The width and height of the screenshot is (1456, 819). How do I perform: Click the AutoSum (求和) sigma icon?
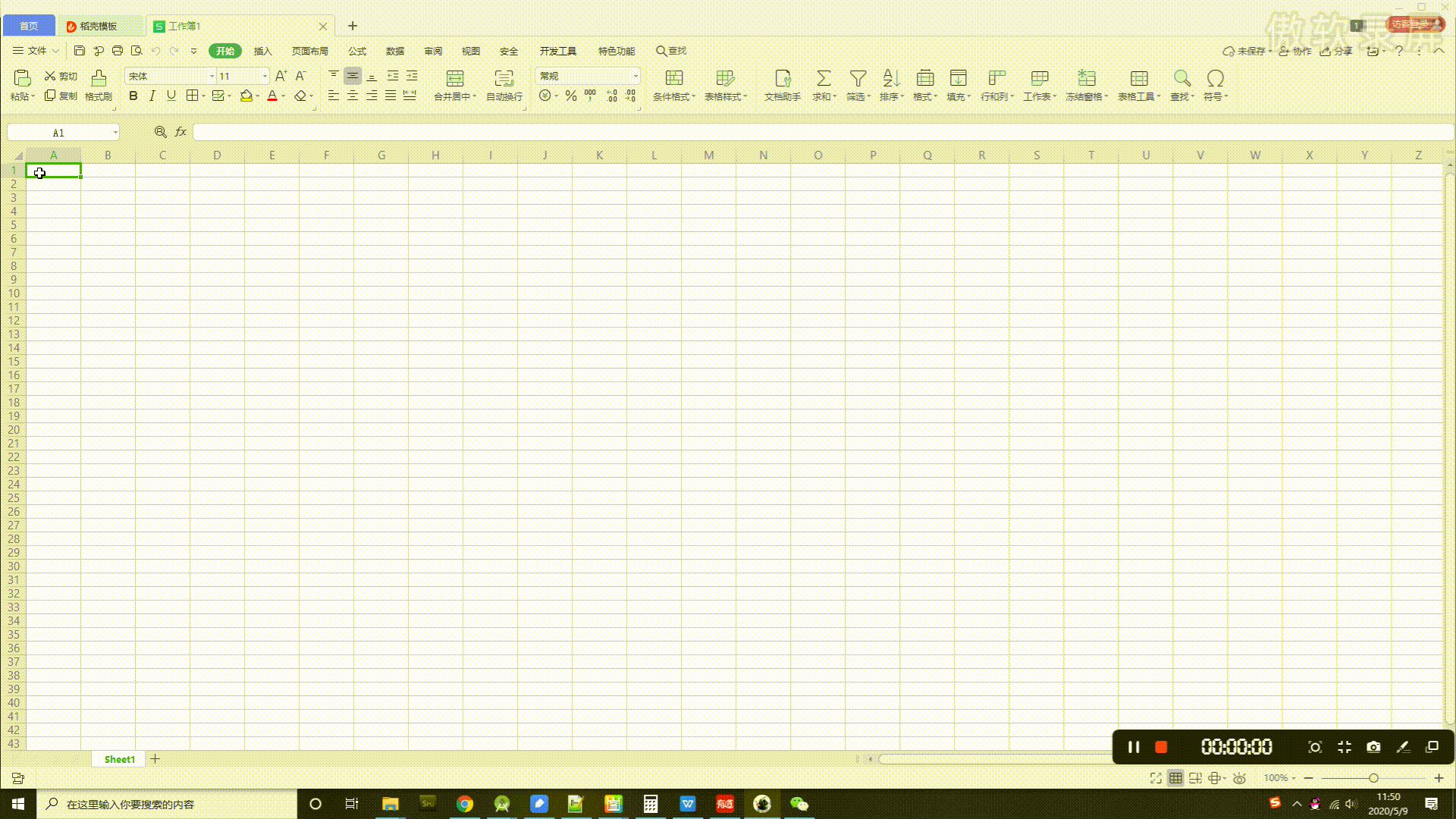(x=823, y=78)
